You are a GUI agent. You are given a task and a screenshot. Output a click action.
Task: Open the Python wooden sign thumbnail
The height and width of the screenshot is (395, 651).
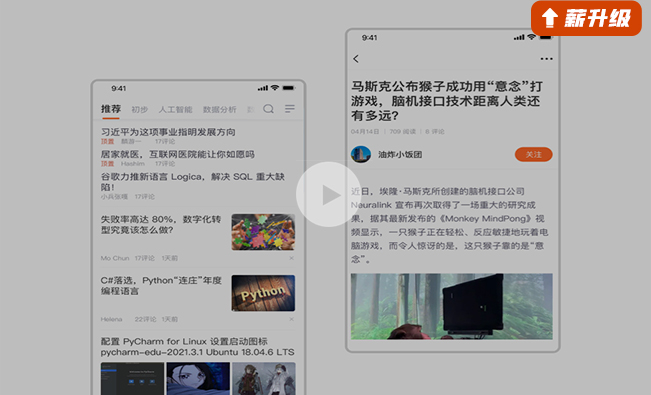pyautogui.click(x=263, y=293)
